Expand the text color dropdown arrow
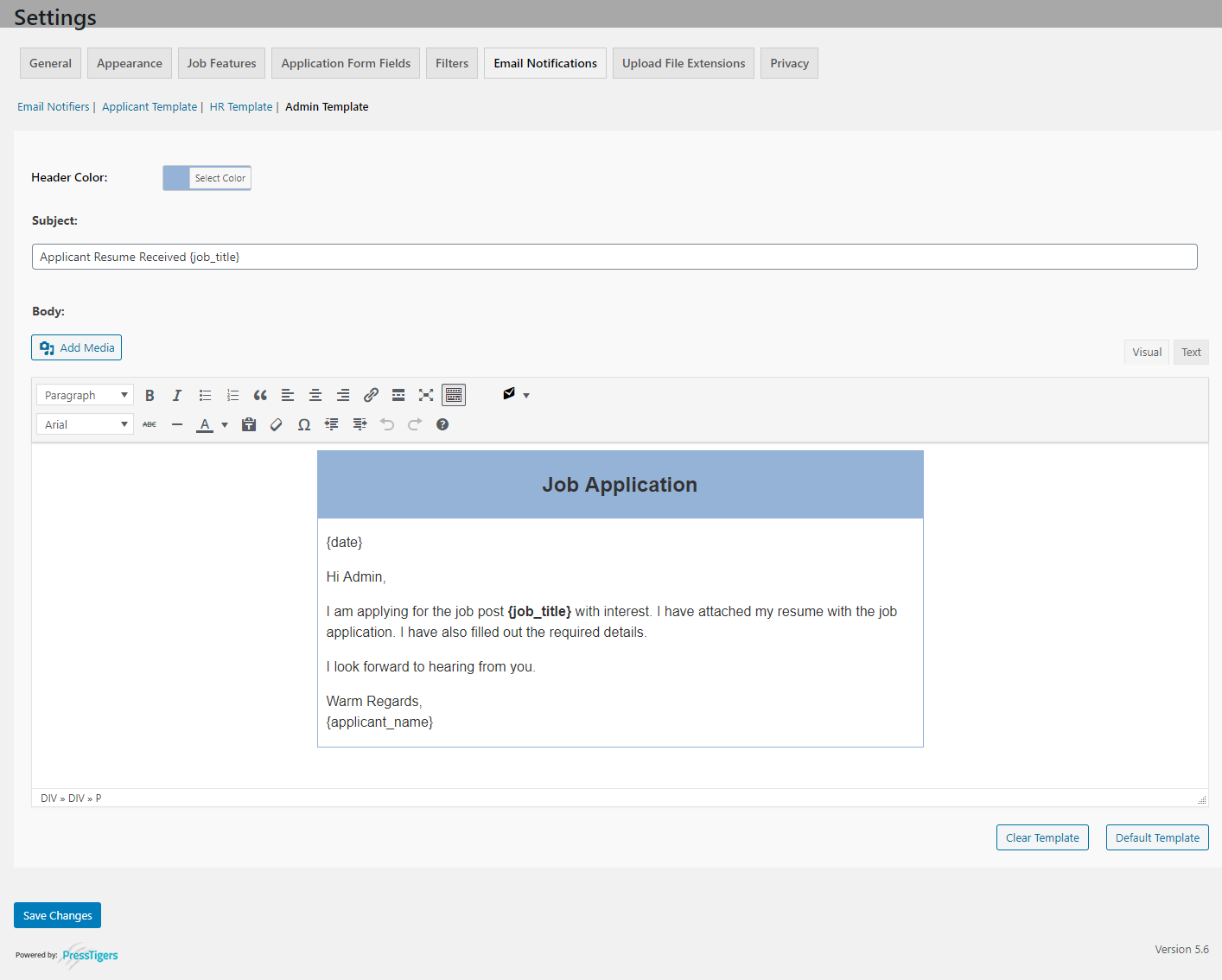This screenshot has height=980, width=1222. click(x=225, y=424)
